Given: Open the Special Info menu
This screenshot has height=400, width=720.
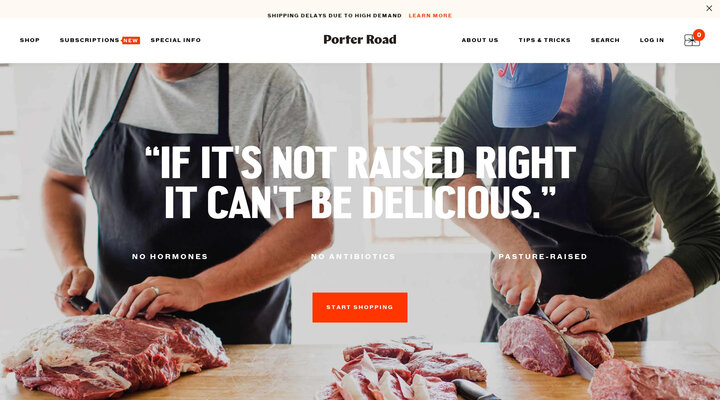Looking at the screenshot, I should click(x=176, y=40).
